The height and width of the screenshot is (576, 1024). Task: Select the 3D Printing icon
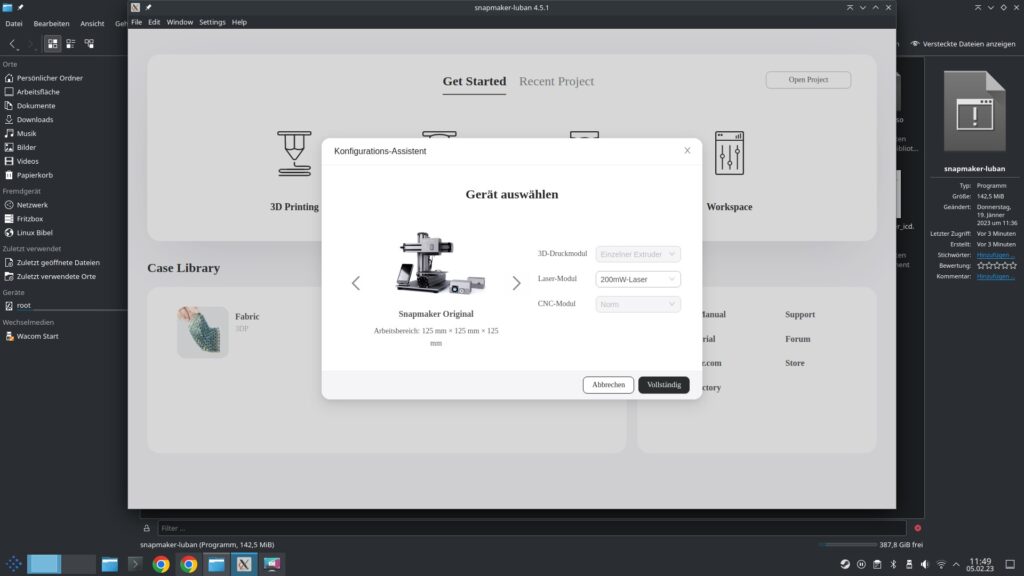pos(295,153)
